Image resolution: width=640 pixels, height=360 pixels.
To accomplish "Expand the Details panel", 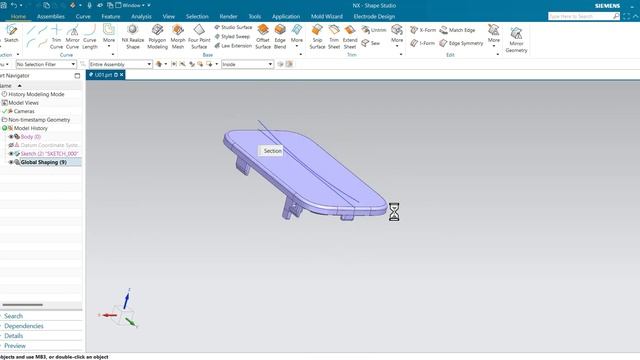I will click(13, 336).
